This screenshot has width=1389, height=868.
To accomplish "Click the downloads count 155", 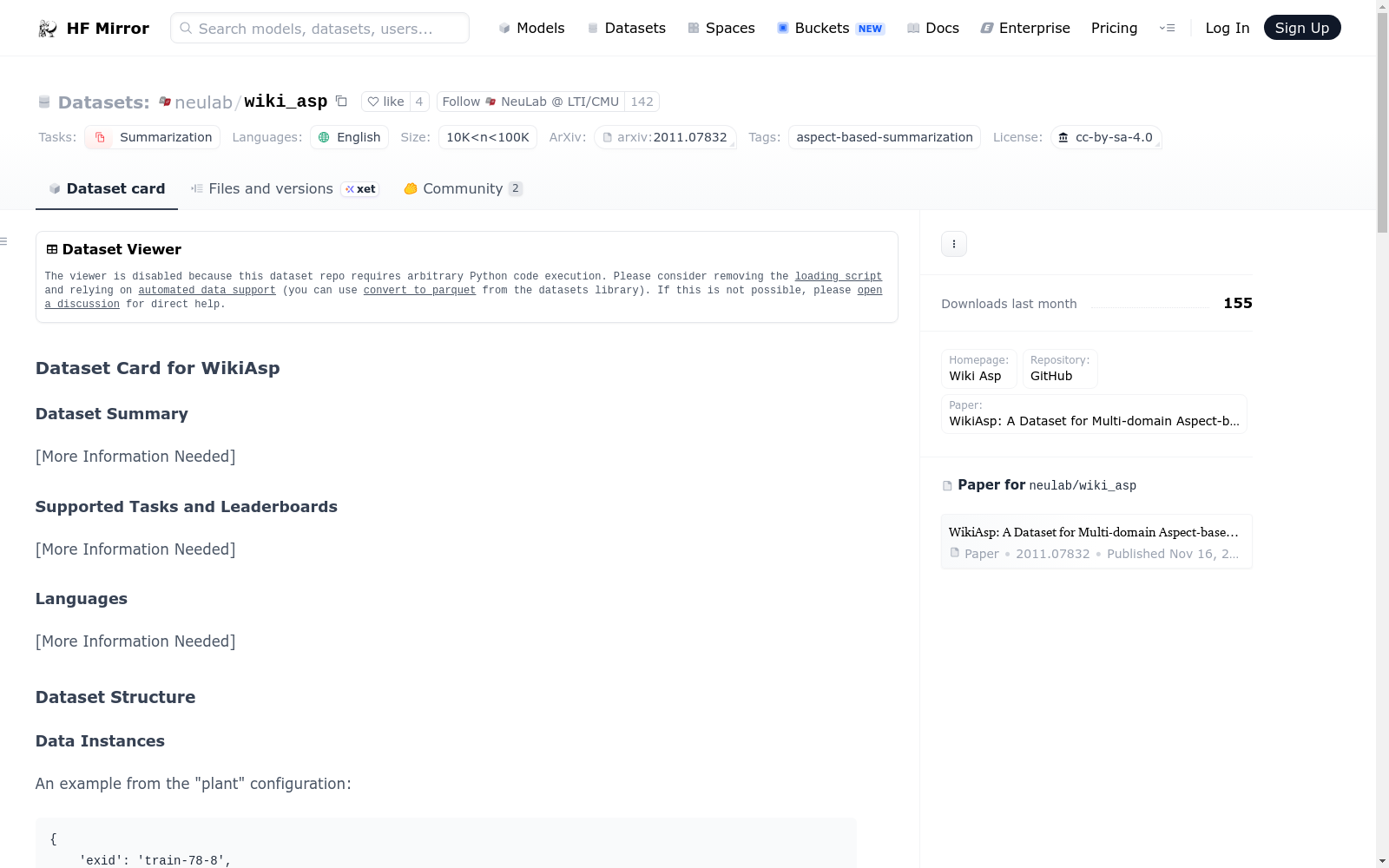I will [1238, 303].
